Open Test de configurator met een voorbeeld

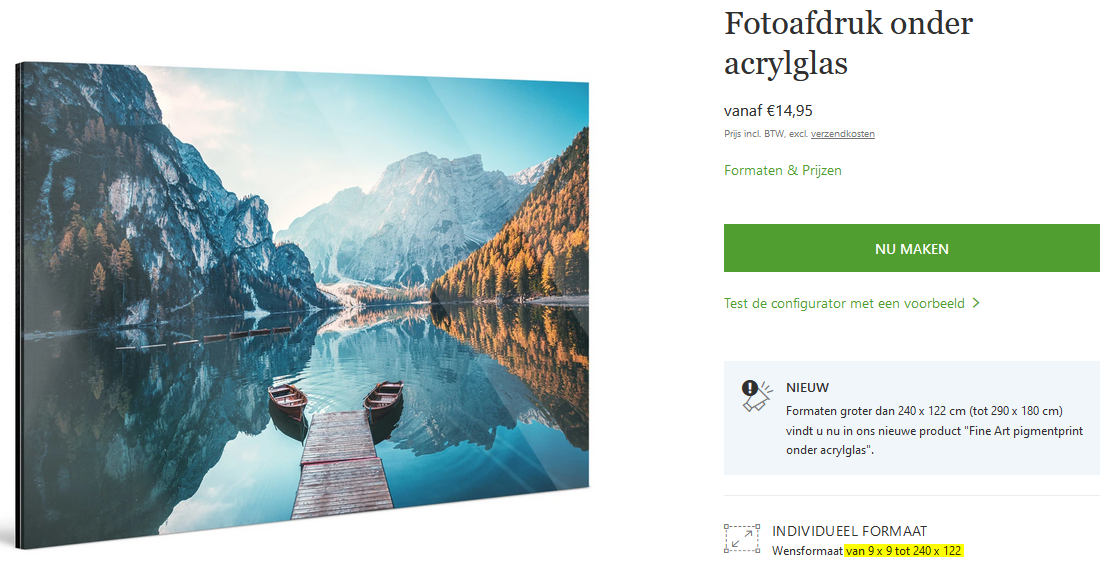pyautogui.click(x=844, y=303)
